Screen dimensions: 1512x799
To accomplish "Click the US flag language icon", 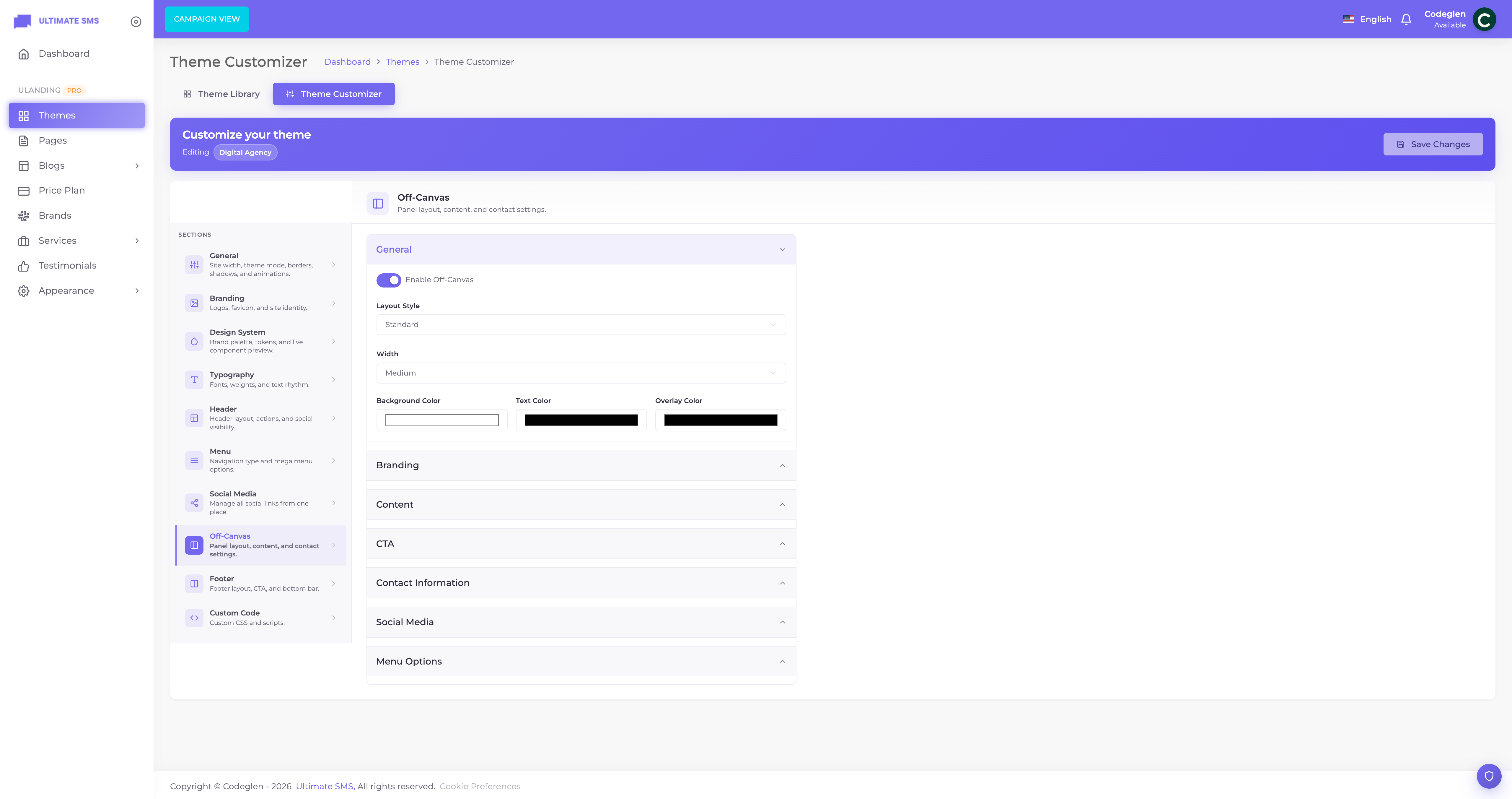I will coord(1349,20).
